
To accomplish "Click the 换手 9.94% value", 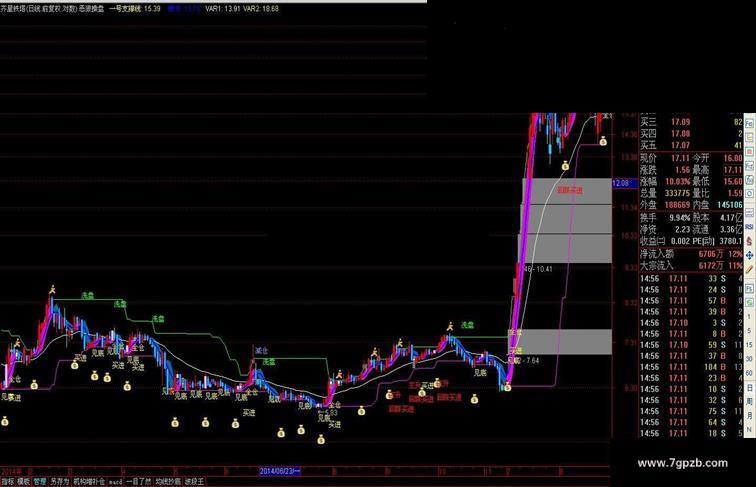I will [x=679, y=217].
